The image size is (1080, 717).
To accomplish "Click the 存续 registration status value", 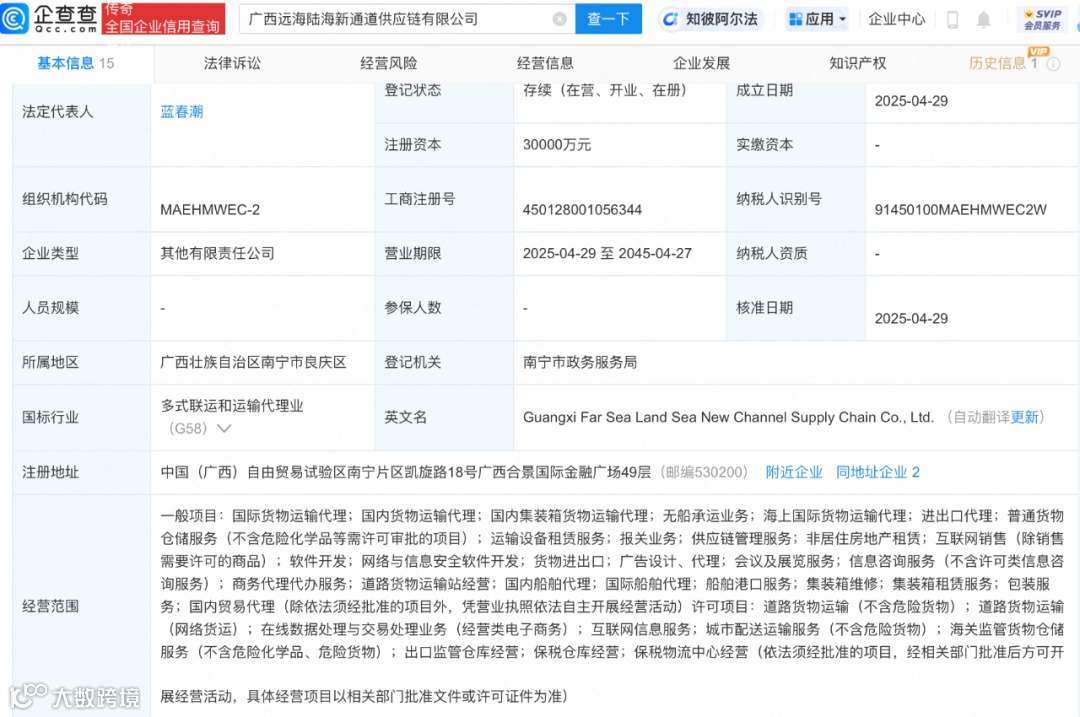I will [x=605, y=90].
